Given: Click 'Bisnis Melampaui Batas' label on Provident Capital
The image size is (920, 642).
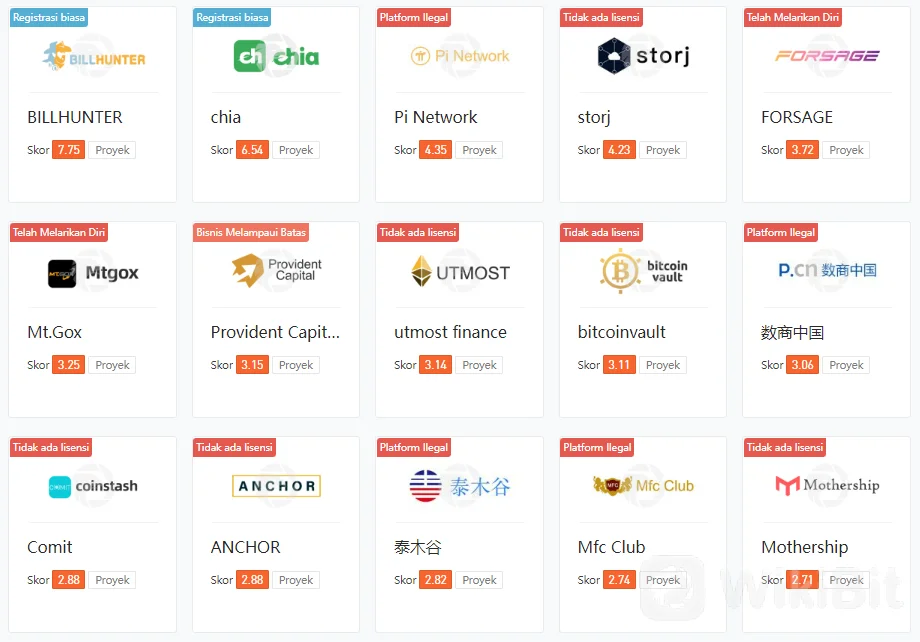Looking at the screenshot, I should (251, 233).
